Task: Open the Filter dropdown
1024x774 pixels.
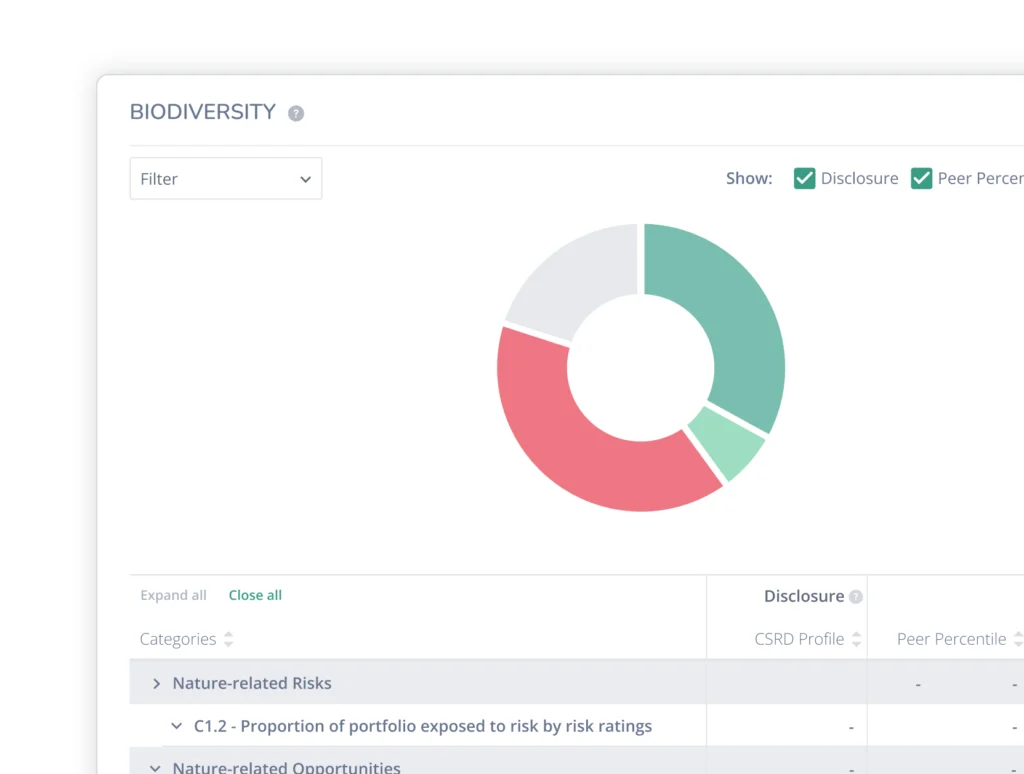Action: click(x=226, y=179)
